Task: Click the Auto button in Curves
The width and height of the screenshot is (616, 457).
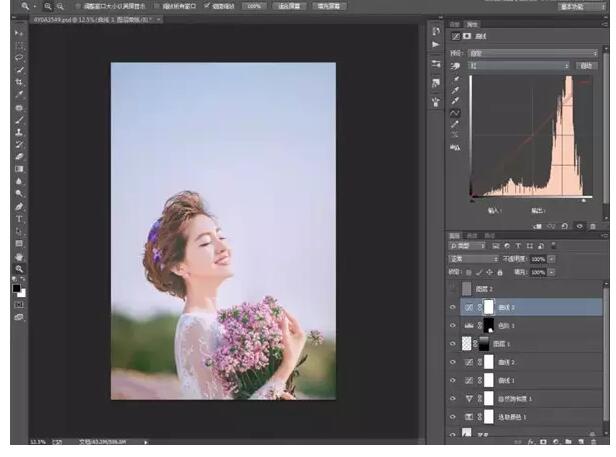Action: (586, 66)
